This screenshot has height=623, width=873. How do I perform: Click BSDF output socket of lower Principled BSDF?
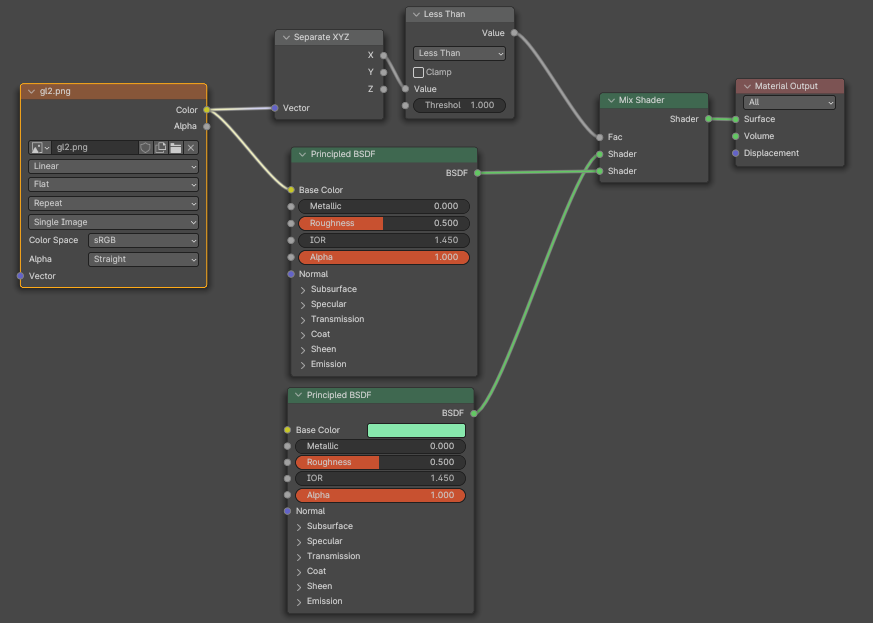click(x=474, y=413)
